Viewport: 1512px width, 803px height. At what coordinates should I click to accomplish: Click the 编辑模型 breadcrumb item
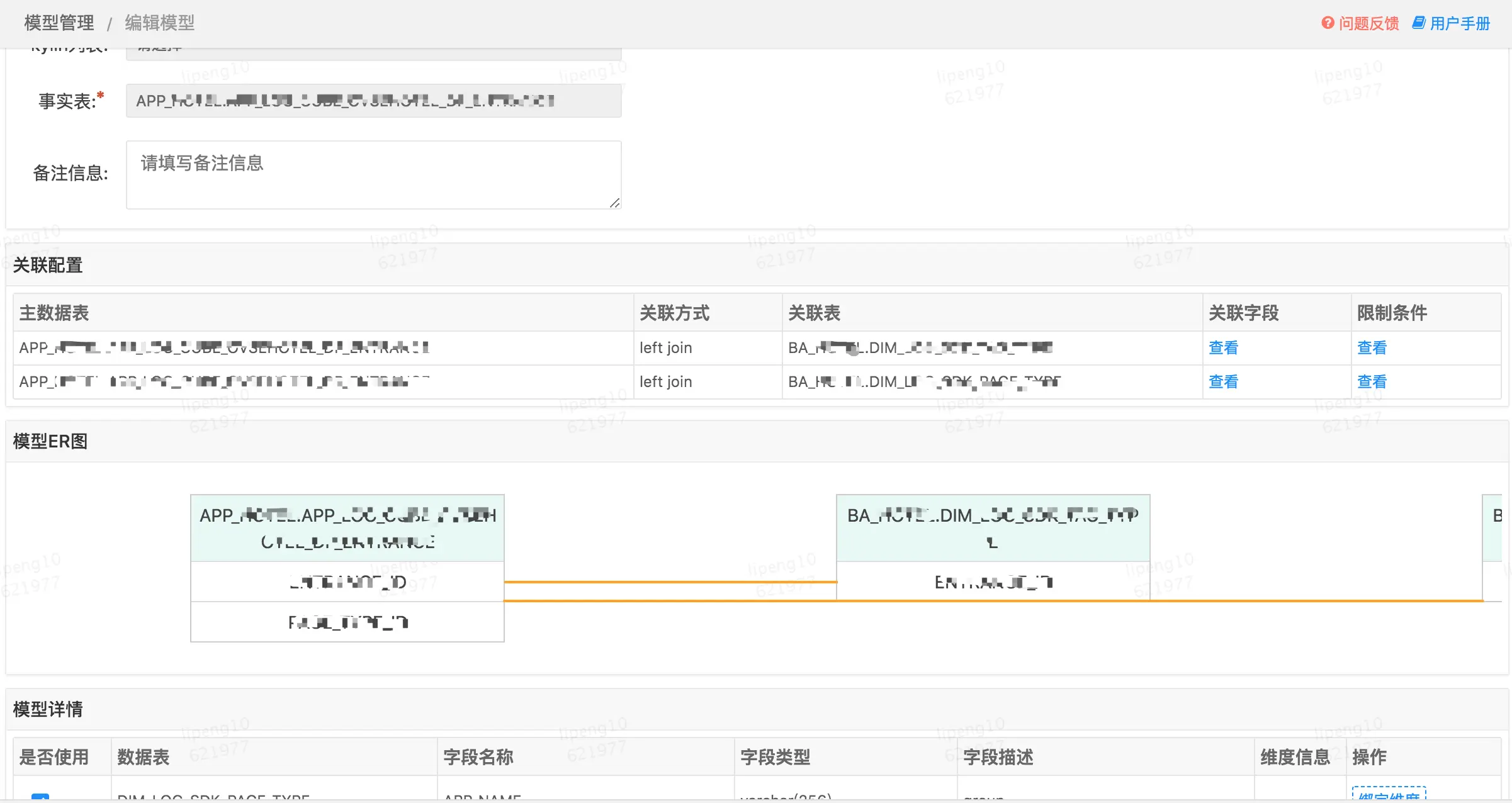pos(159,23)
